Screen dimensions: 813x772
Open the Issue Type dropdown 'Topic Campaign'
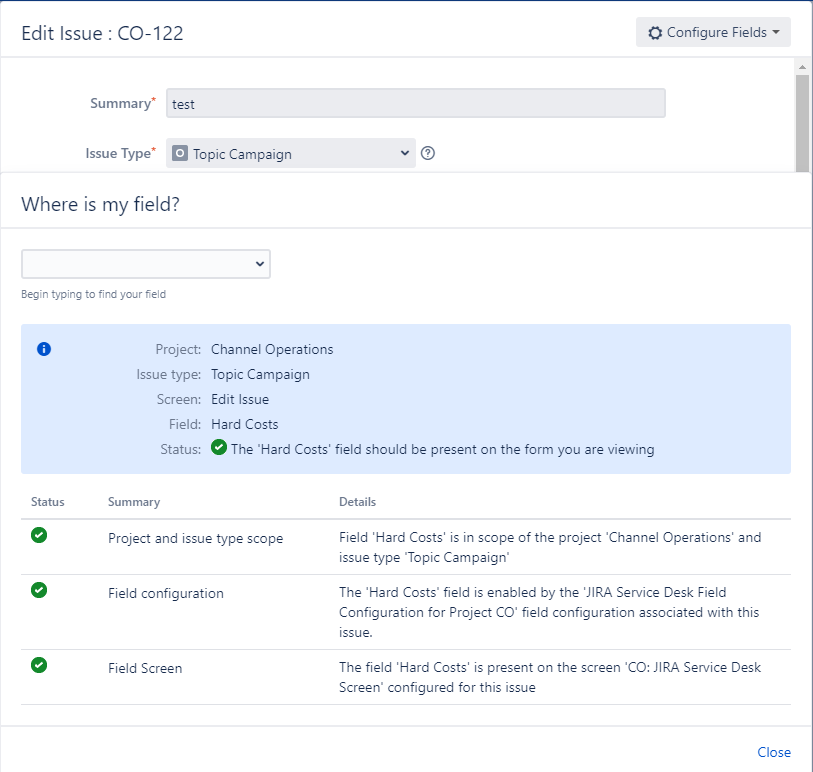pos(290,153)
